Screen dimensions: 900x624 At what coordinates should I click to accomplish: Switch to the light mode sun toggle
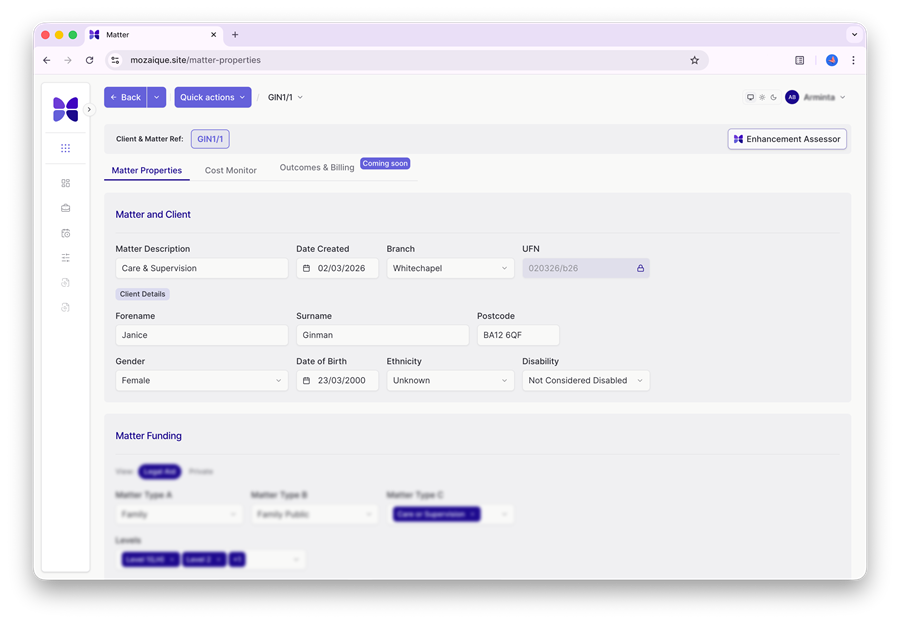[x=762, y=98]
